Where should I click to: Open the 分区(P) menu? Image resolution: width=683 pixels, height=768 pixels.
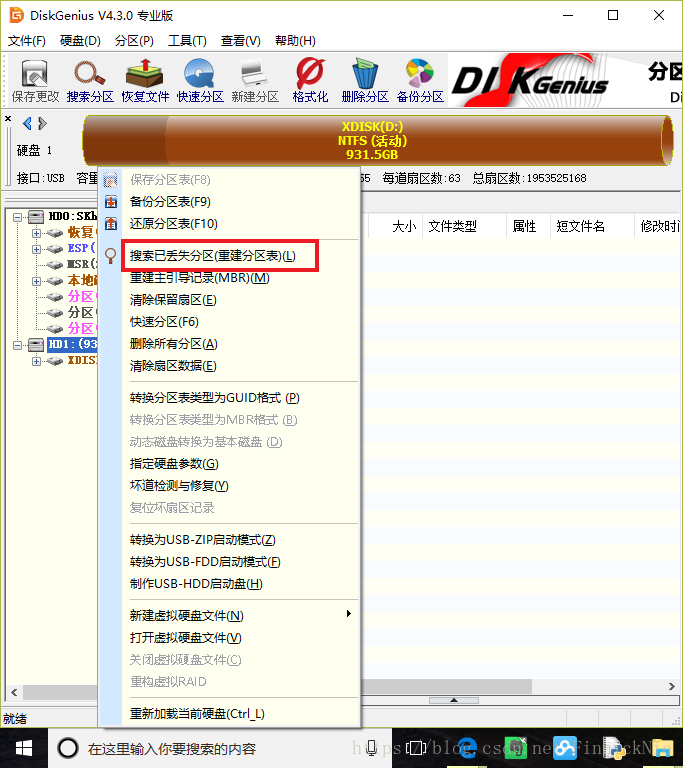(x=134, y=41)
